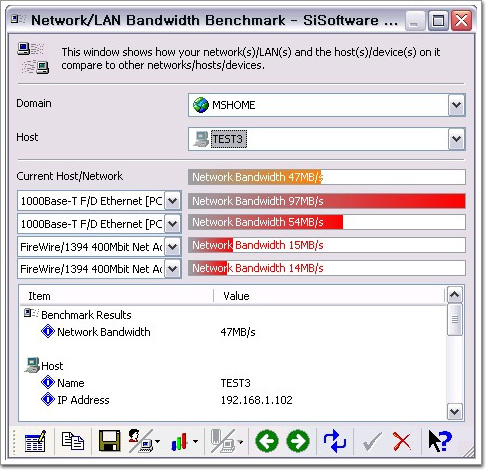486x470 pixels.
Task: Expand the first FireWire/1394 reference dropdown
Action: (173, 247)
